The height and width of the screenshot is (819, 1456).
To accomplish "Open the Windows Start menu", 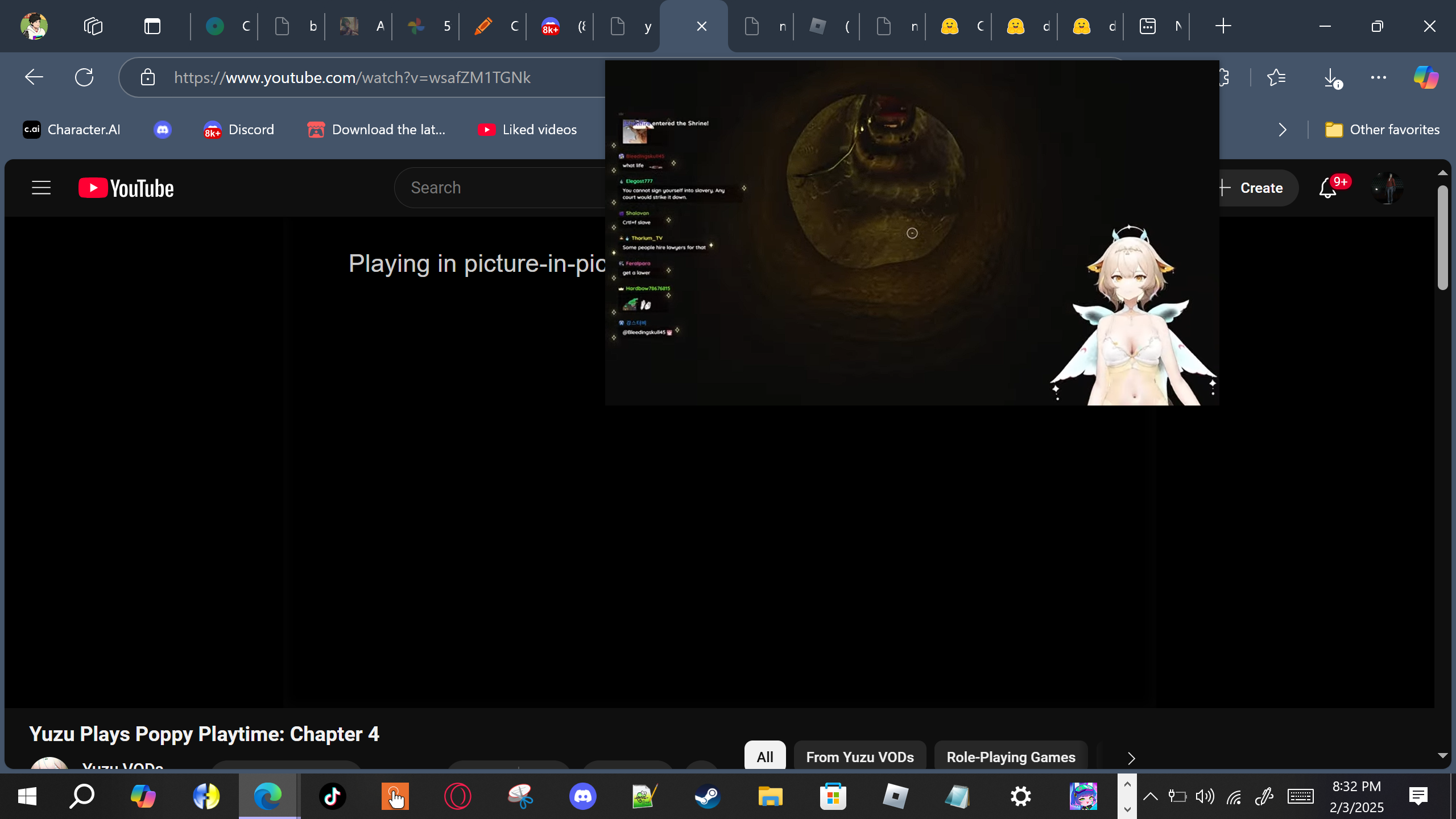I will pos(27,796).
